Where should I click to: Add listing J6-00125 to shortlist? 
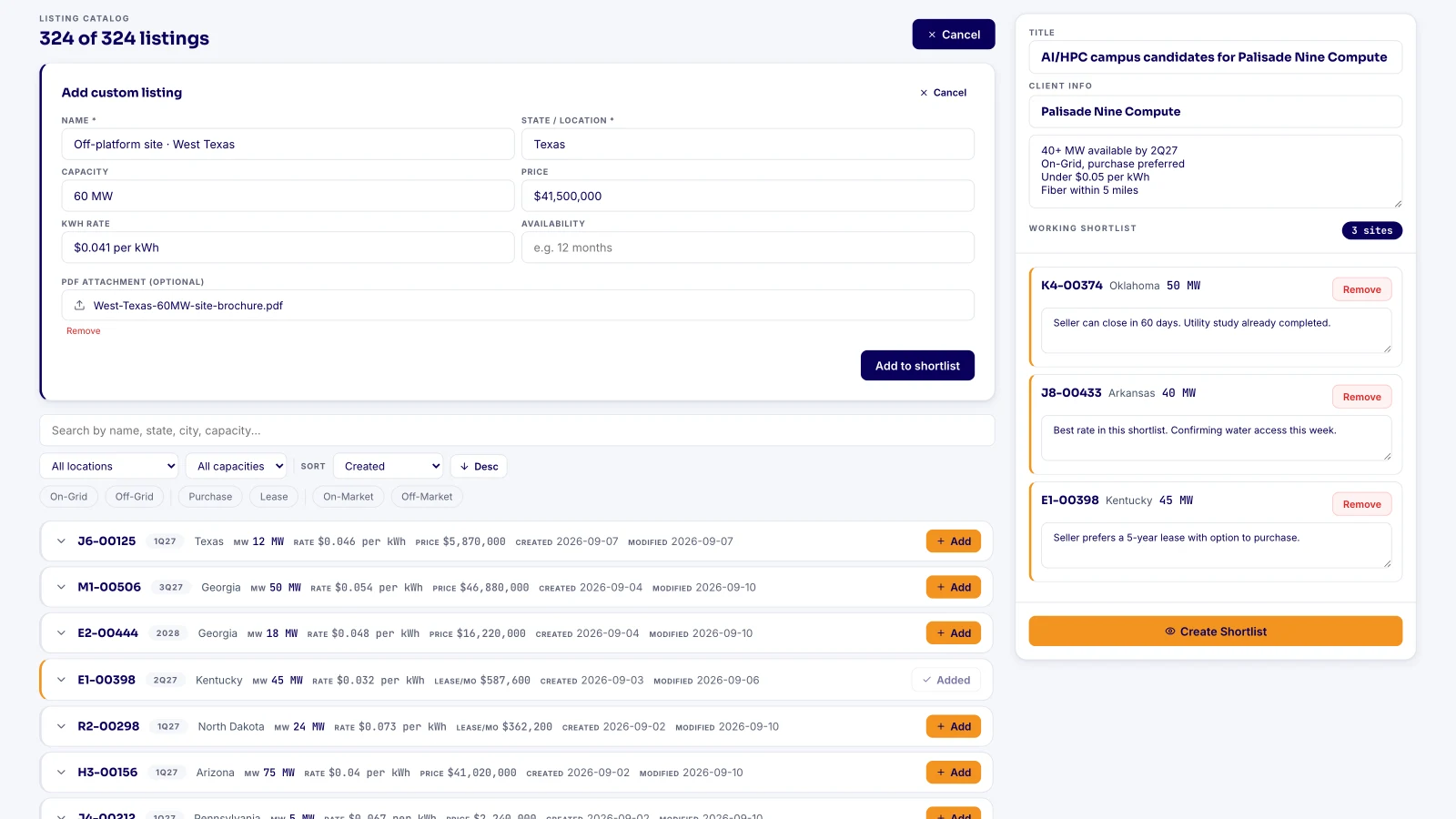coord(954,541)
